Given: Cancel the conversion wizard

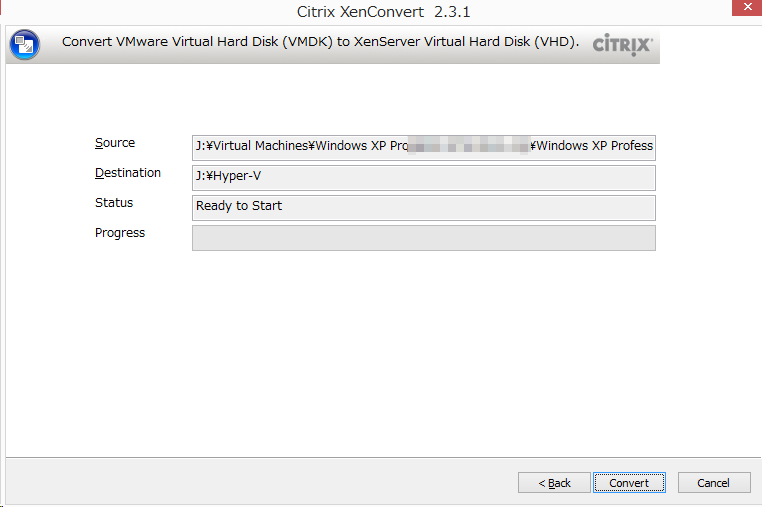Looking at the screenshot, I should [714, 483].
